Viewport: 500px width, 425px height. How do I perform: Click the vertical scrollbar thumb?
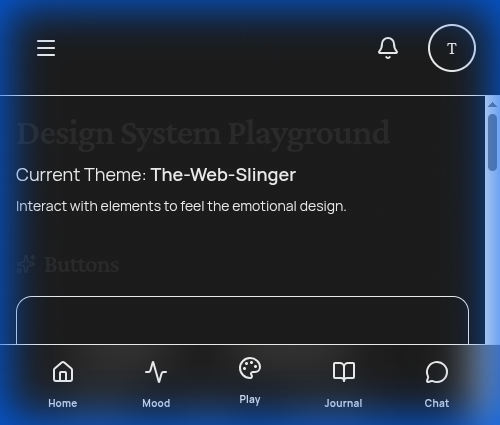click(x=492, y=142)
